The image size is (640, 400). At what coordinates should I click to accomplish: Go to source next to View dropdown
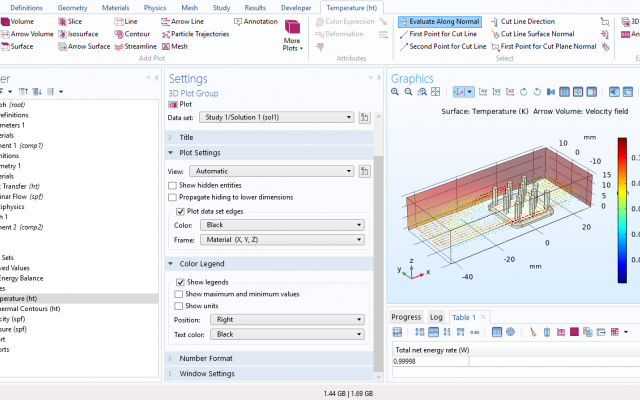[x=364, y=171]
